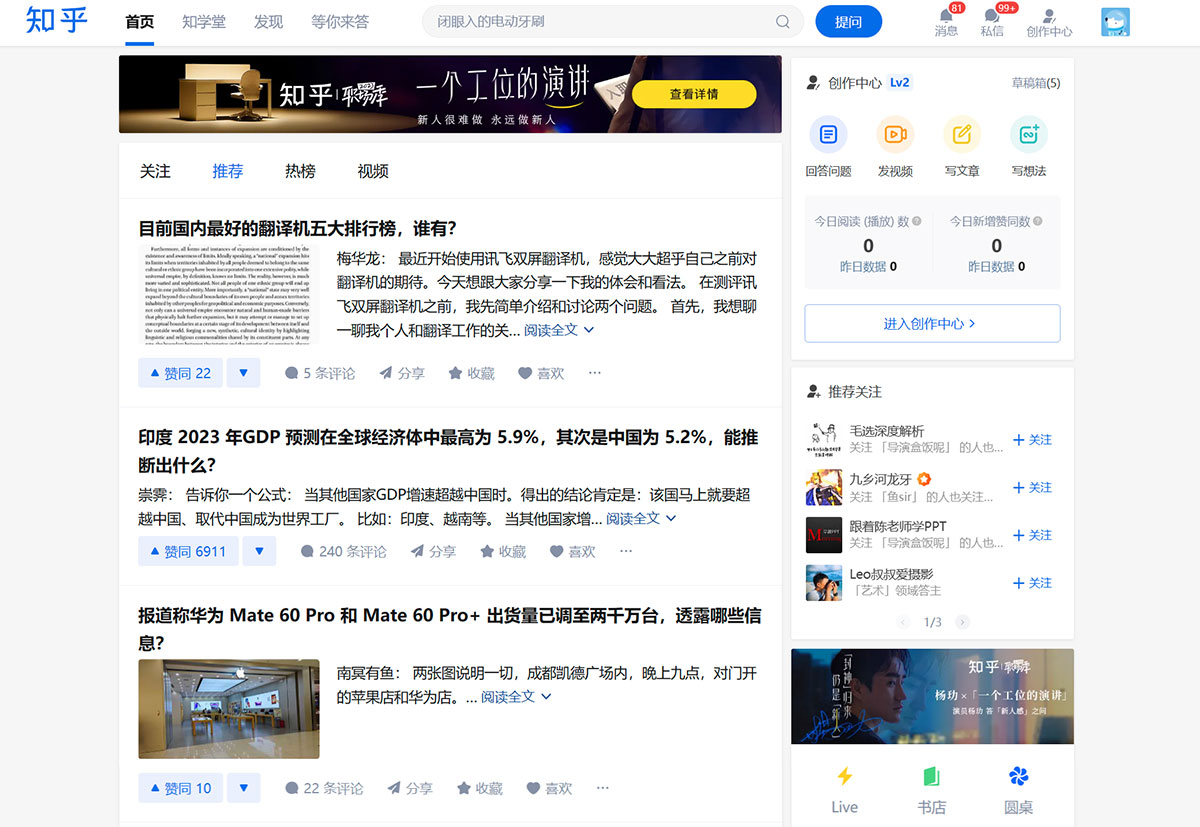Click the next arrow in 推荐关注 carousel
1200x827 pixels.
(x=962, y=621)
